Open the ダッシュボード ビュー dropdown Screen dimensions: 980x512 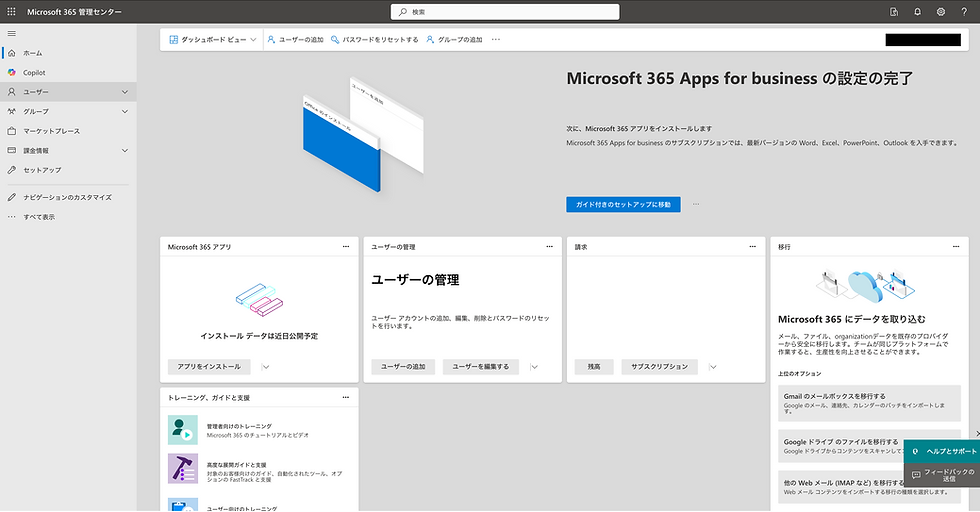coord(212,39)
